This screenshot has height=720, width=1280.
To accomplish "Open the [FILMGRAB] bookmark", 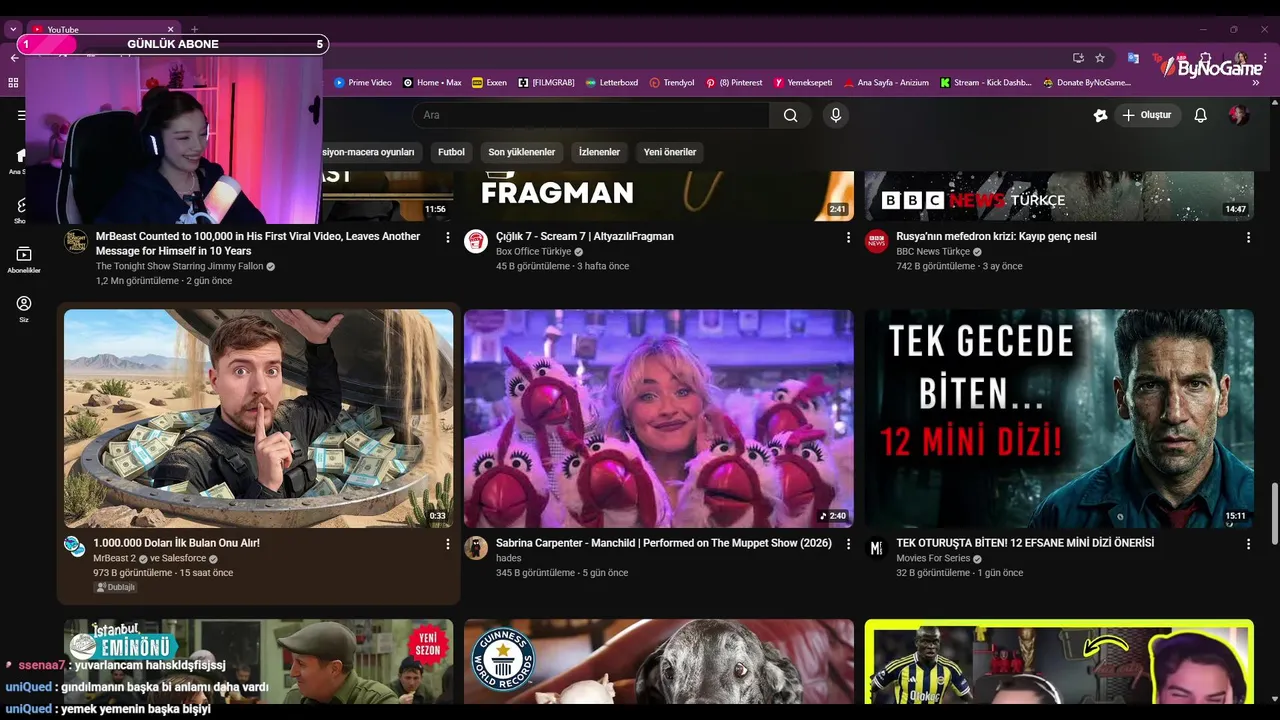I will point(547,83).
